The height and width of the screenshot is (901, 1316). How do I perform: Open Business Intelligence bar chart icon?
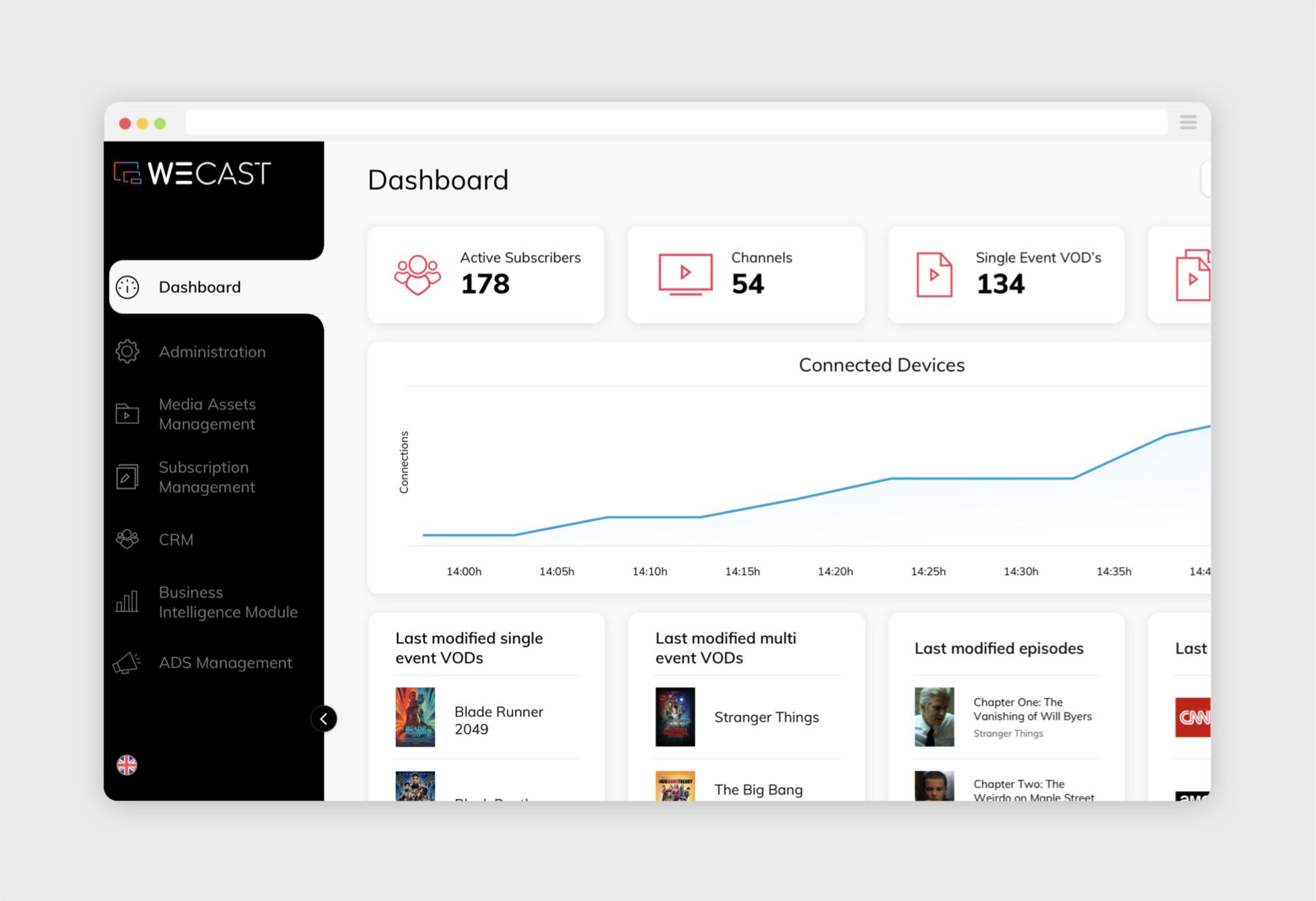pyautogui.click(x=127, y=602)
